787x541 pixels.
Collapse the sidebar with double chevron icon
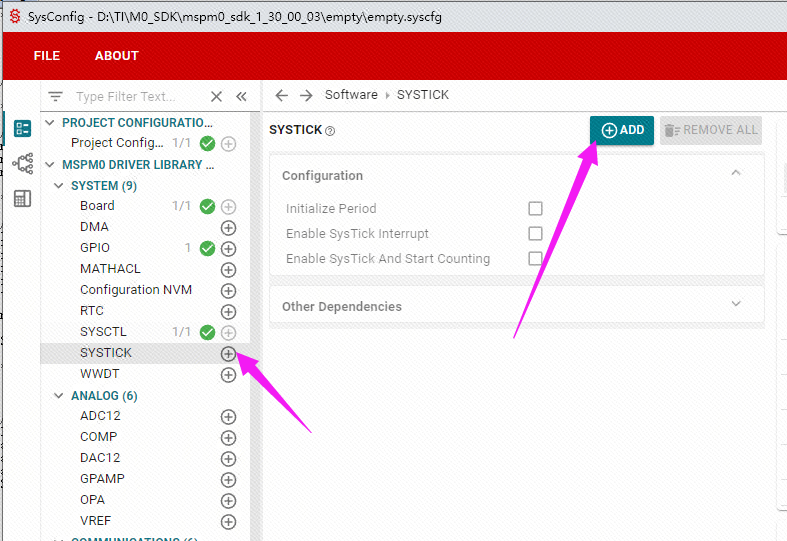click(241, 96)
